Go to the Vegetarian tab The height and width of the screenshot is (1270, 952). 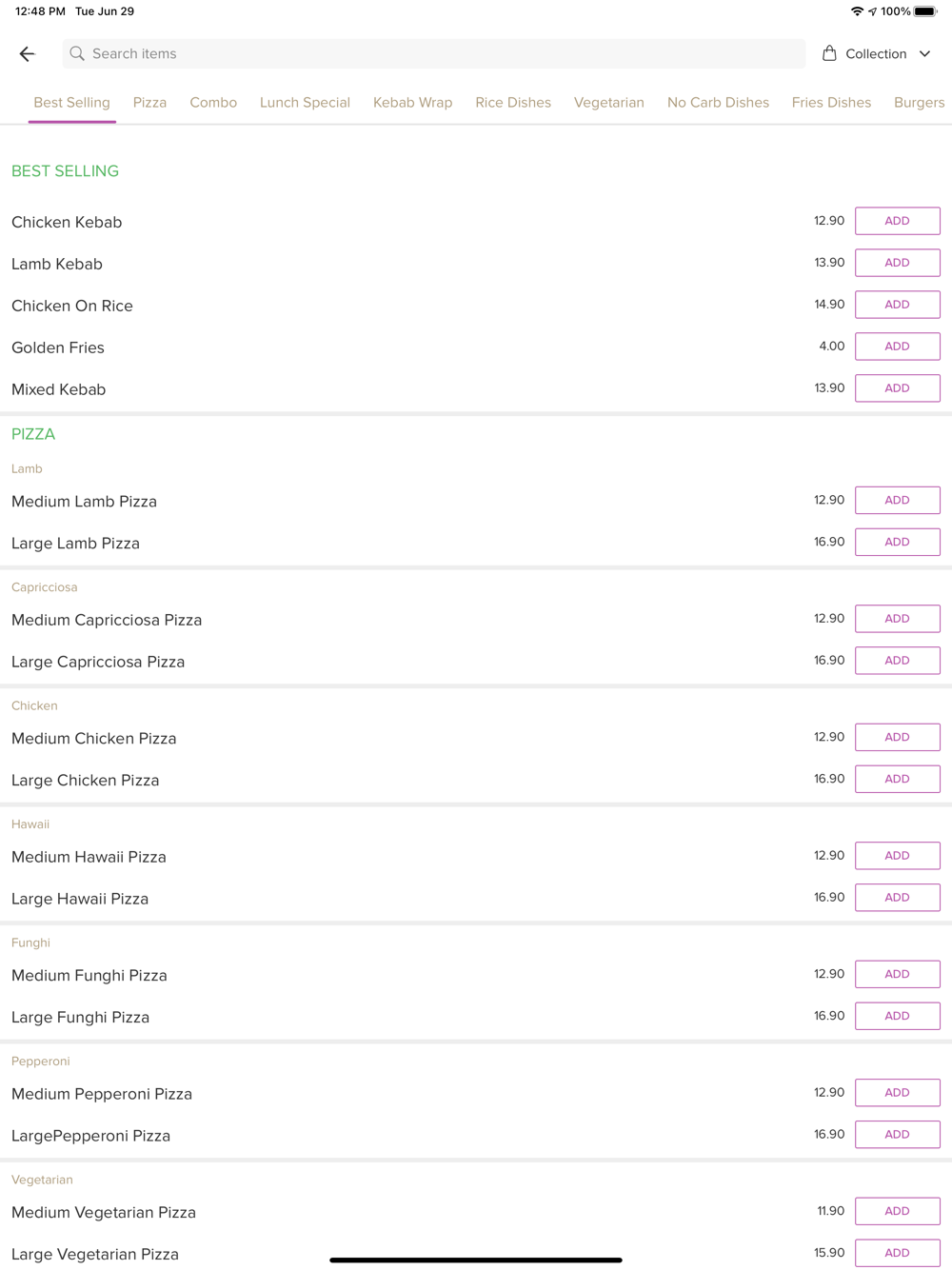[x=608, y=103]
